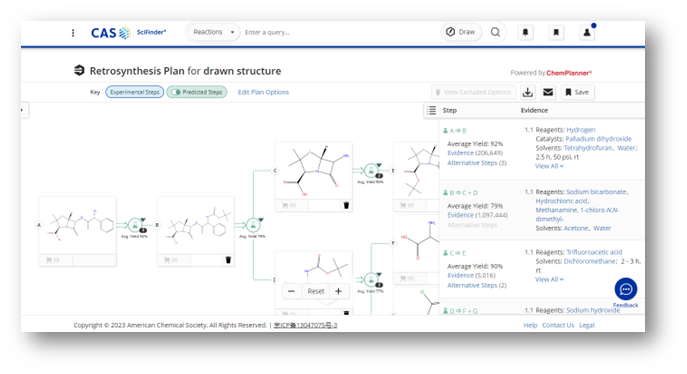Toggle the step list panel icon
The image size is (687, 374).
click(432, 110)
